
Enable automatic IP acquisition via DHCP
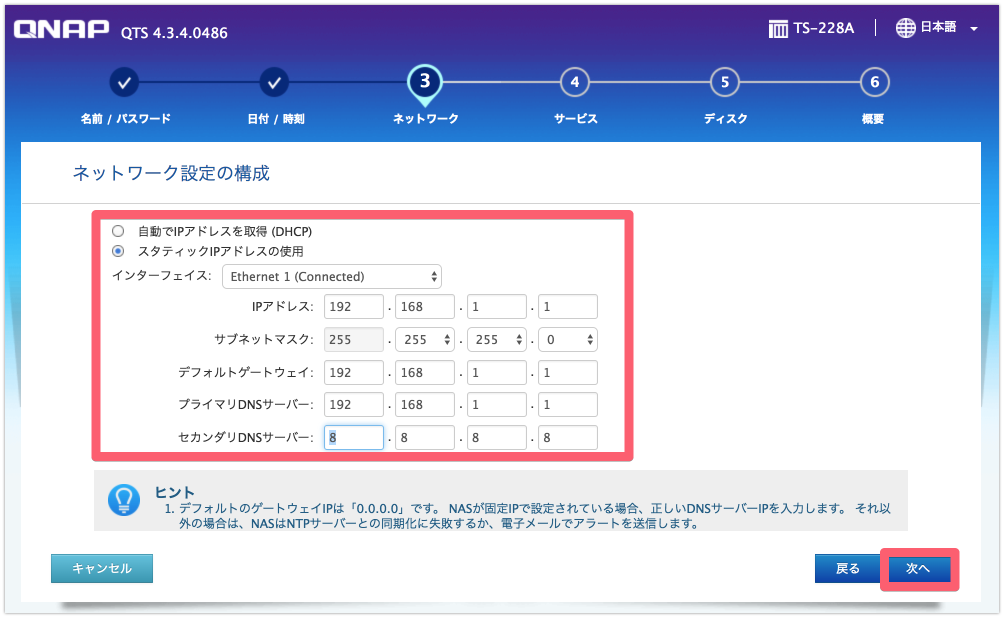point(118,230)
